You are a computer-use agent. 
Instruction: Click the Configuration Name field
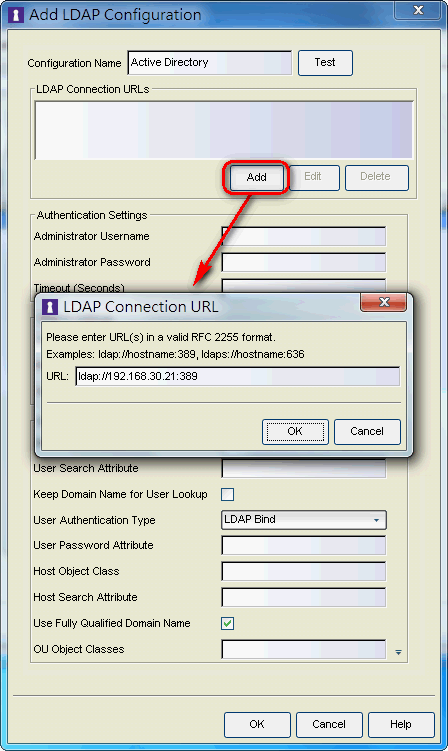[x=210, y=63]
